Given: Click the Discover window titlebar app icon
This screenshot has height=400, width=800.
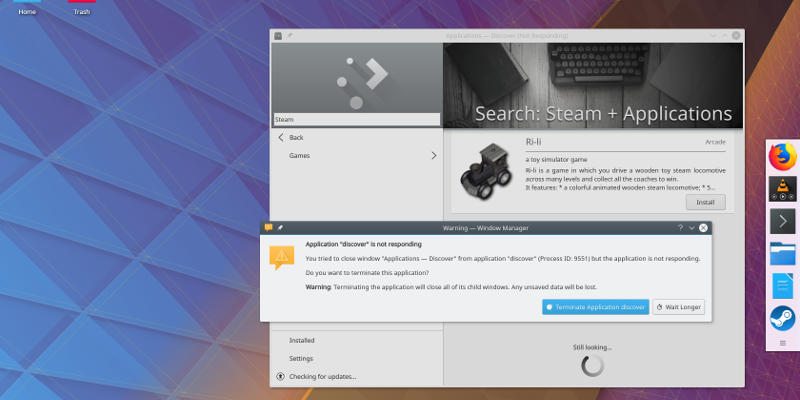Looking at the screenshot, I should tap(278, 36).
